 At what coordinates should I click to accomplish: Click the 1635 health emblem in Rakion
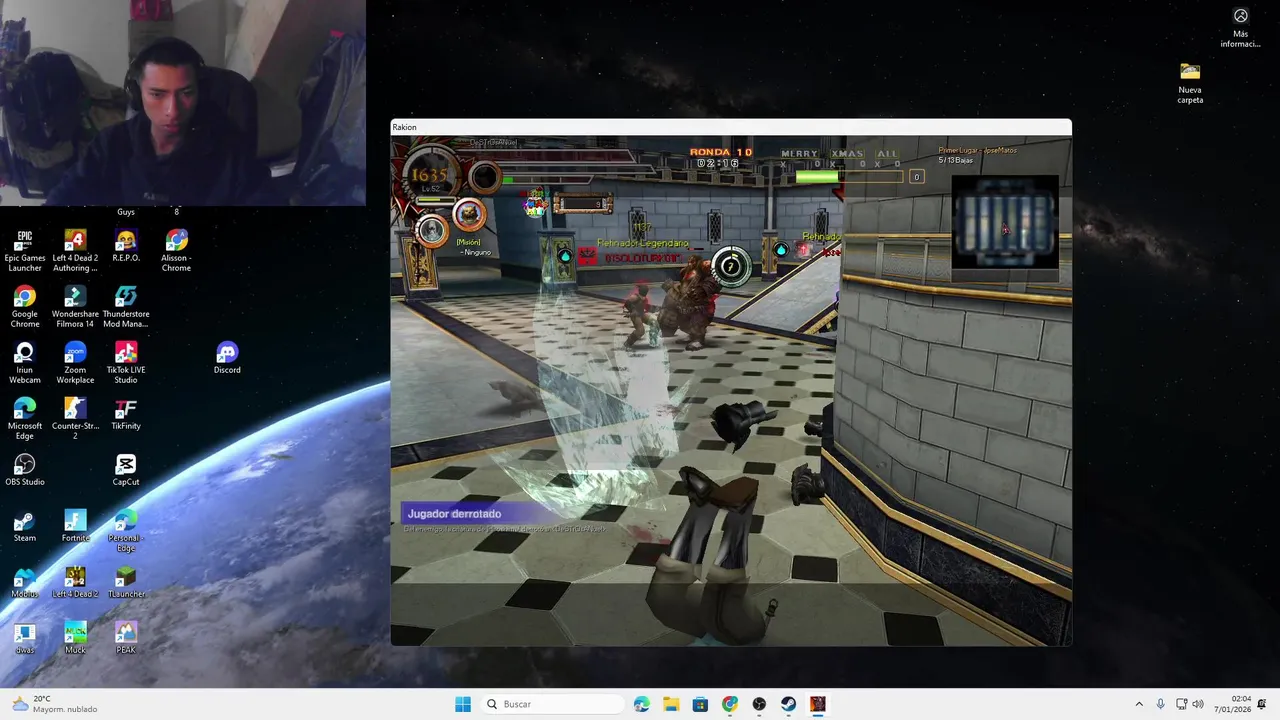coord(430,176)
